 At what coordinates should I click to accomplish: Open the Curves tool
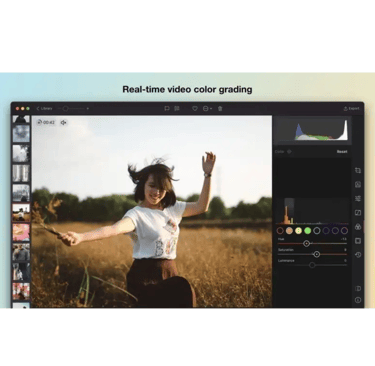coord(358,212)
